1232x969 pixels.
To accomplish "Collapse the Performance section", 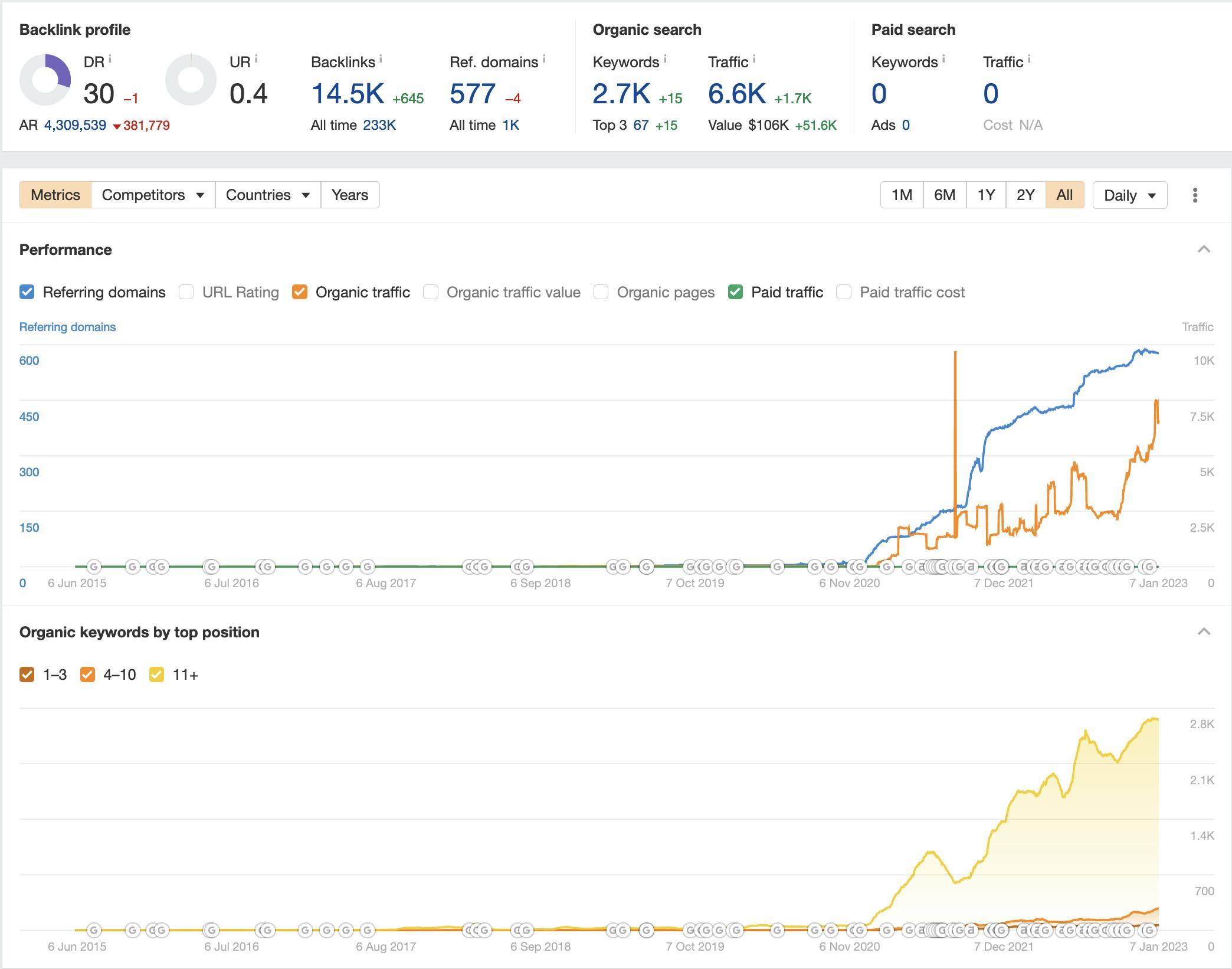I will 1204,250.
